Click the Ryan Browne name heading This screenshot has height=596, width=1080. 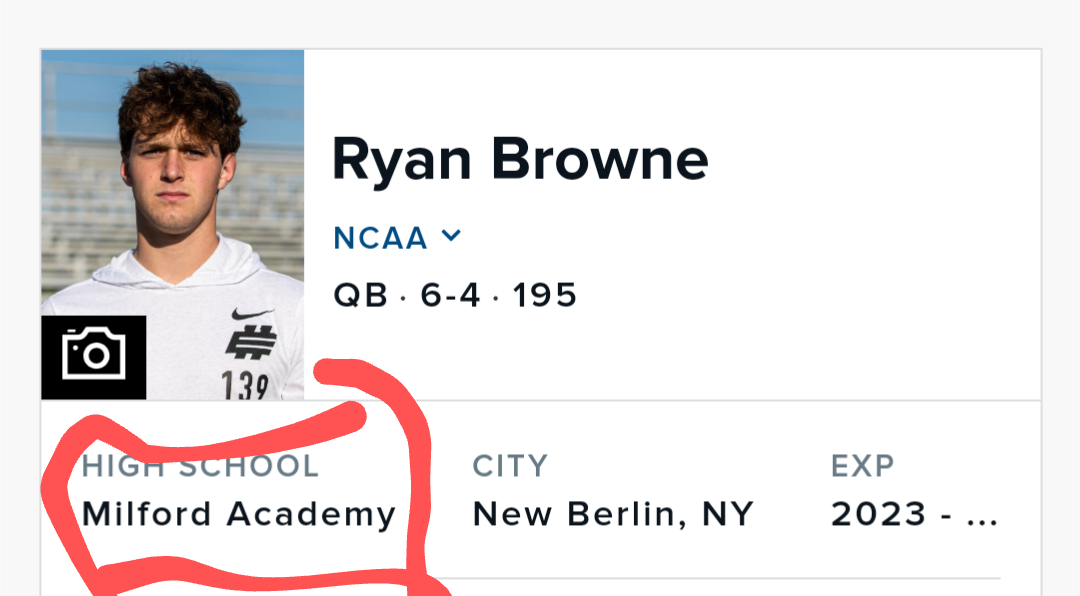pyautogui.click(x=519, y=158)
